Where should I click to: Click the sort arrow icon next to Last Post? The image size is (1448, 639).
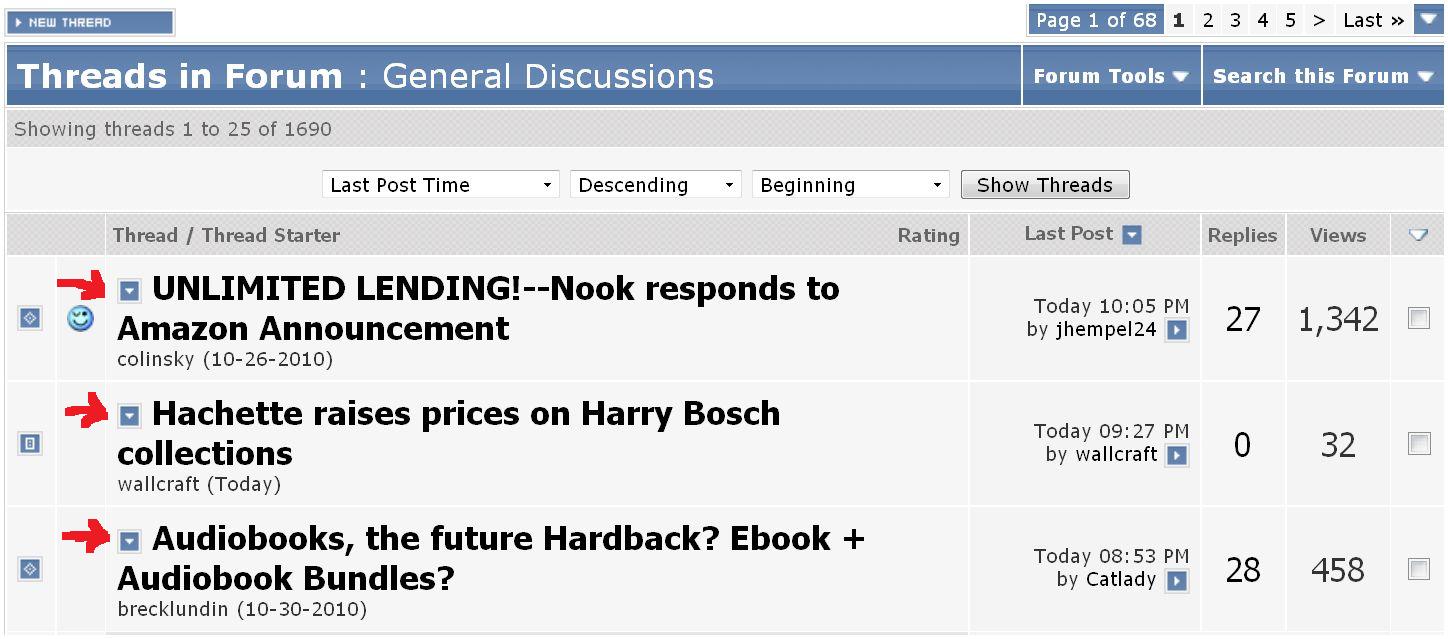(x=1131, y=235)
